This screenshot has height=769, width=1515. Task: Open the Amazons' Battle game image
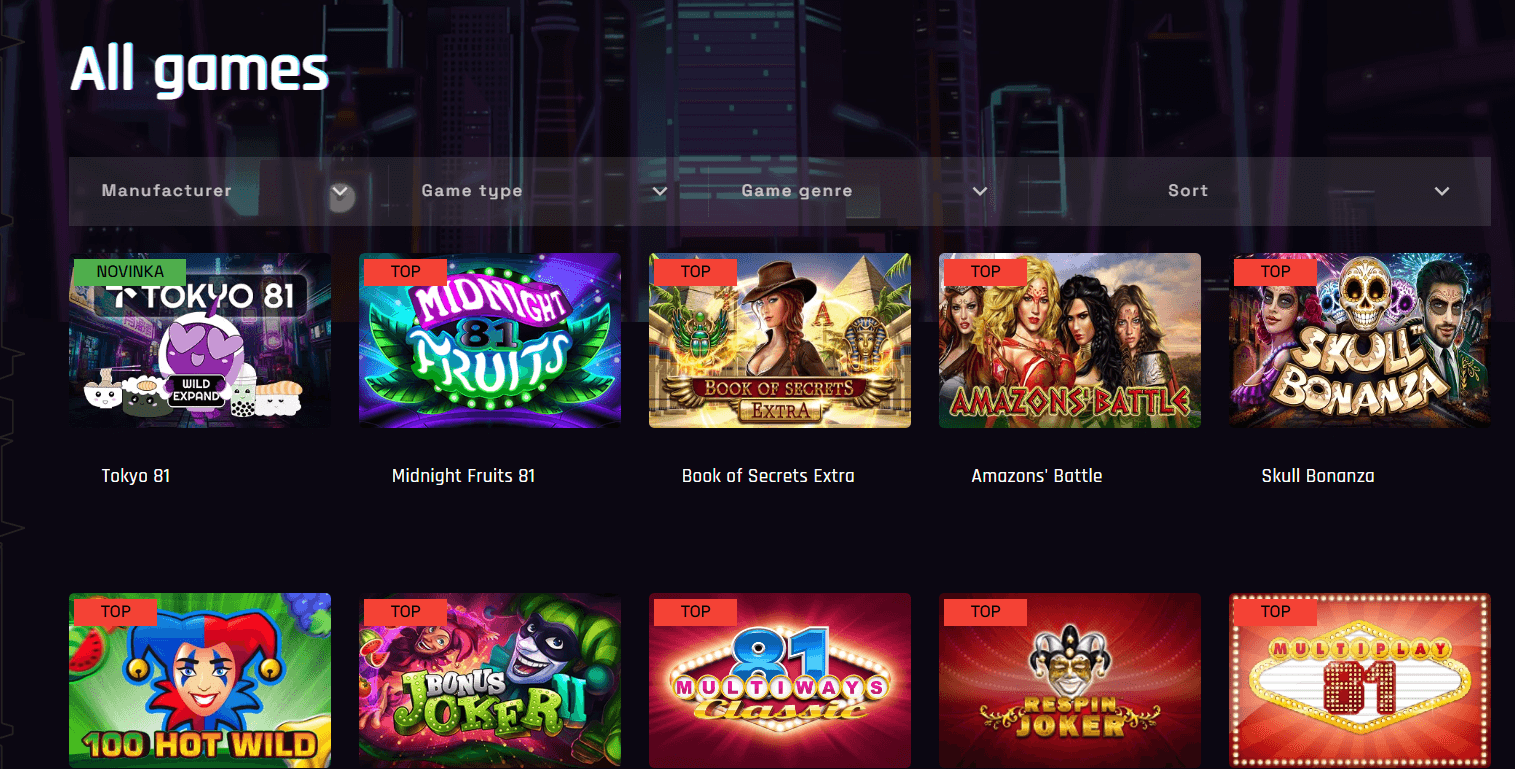point(1070,340)
